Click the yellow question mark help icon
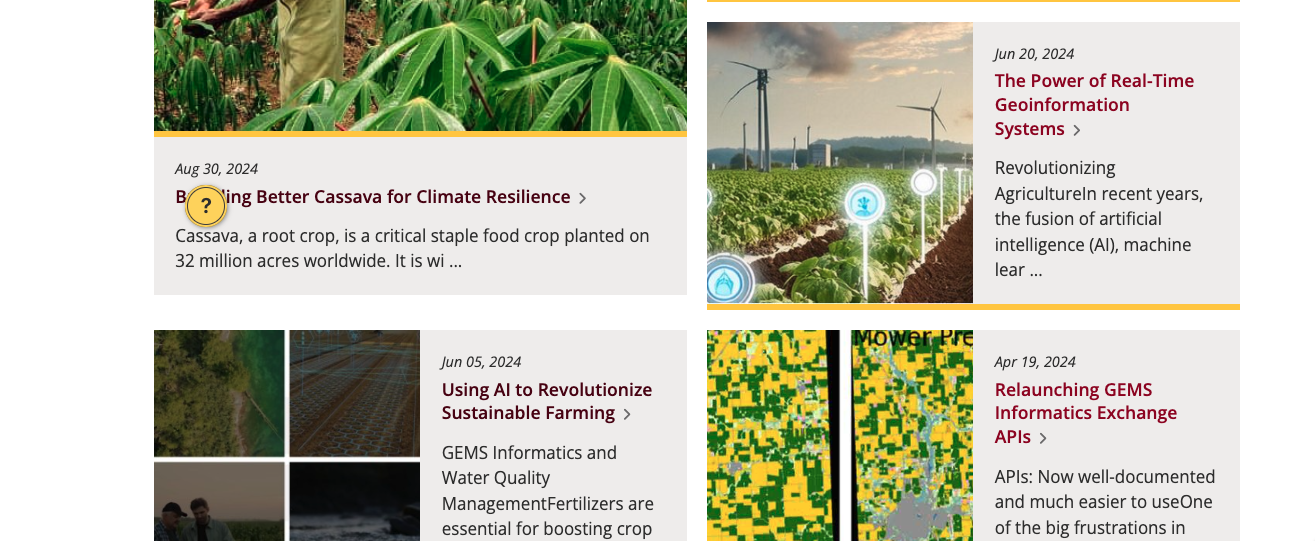1315x541 pixels. (206, 206)
